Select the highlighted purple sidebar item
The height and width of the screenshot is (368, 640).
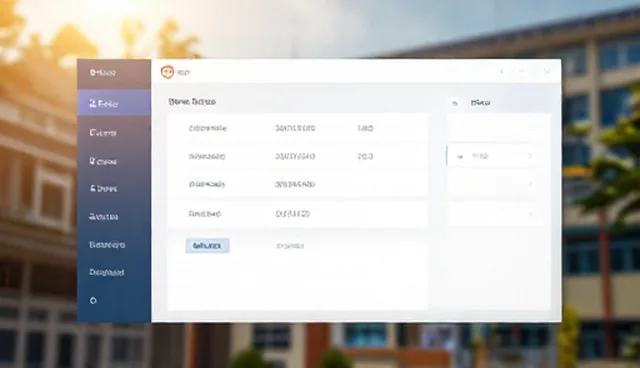point(114,103)
